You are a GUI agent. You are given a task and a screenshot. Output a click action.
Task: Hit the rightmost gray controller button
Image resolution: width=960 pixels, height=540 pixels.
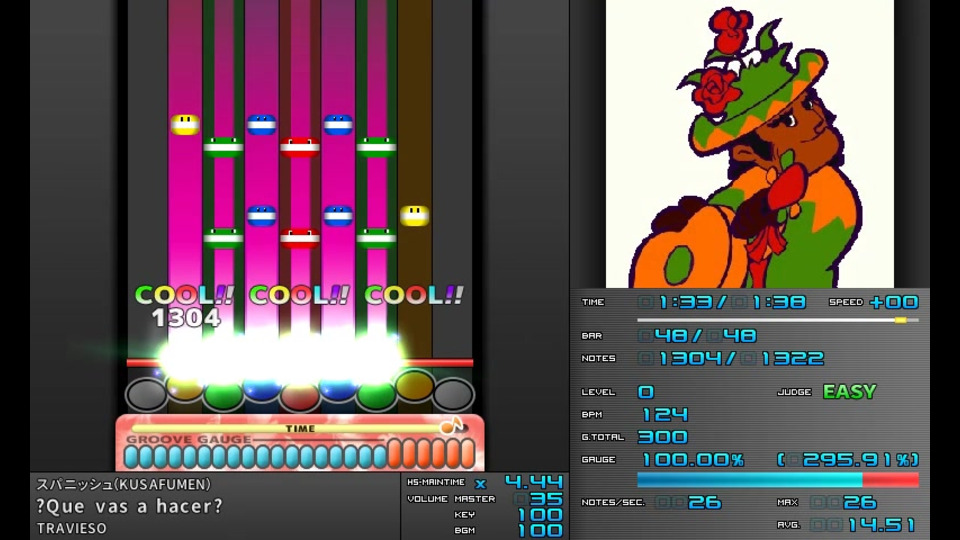tap(453, 394)
